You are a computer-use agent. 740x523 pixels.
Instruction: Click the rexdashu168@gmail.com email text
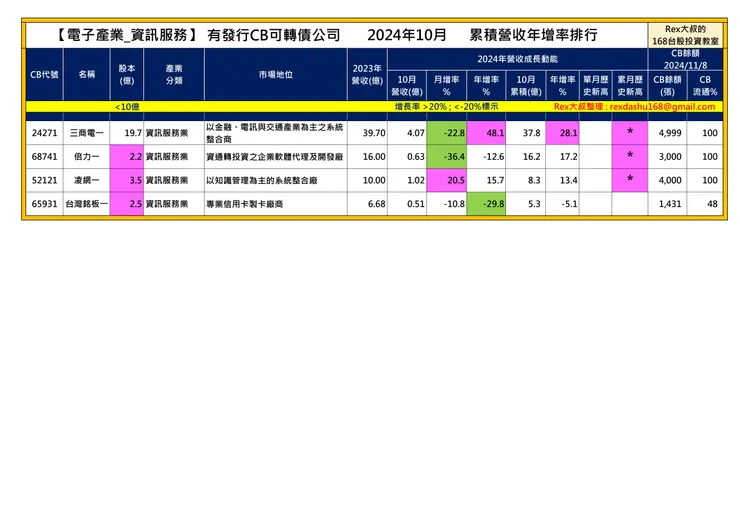(x=662, y=107)
